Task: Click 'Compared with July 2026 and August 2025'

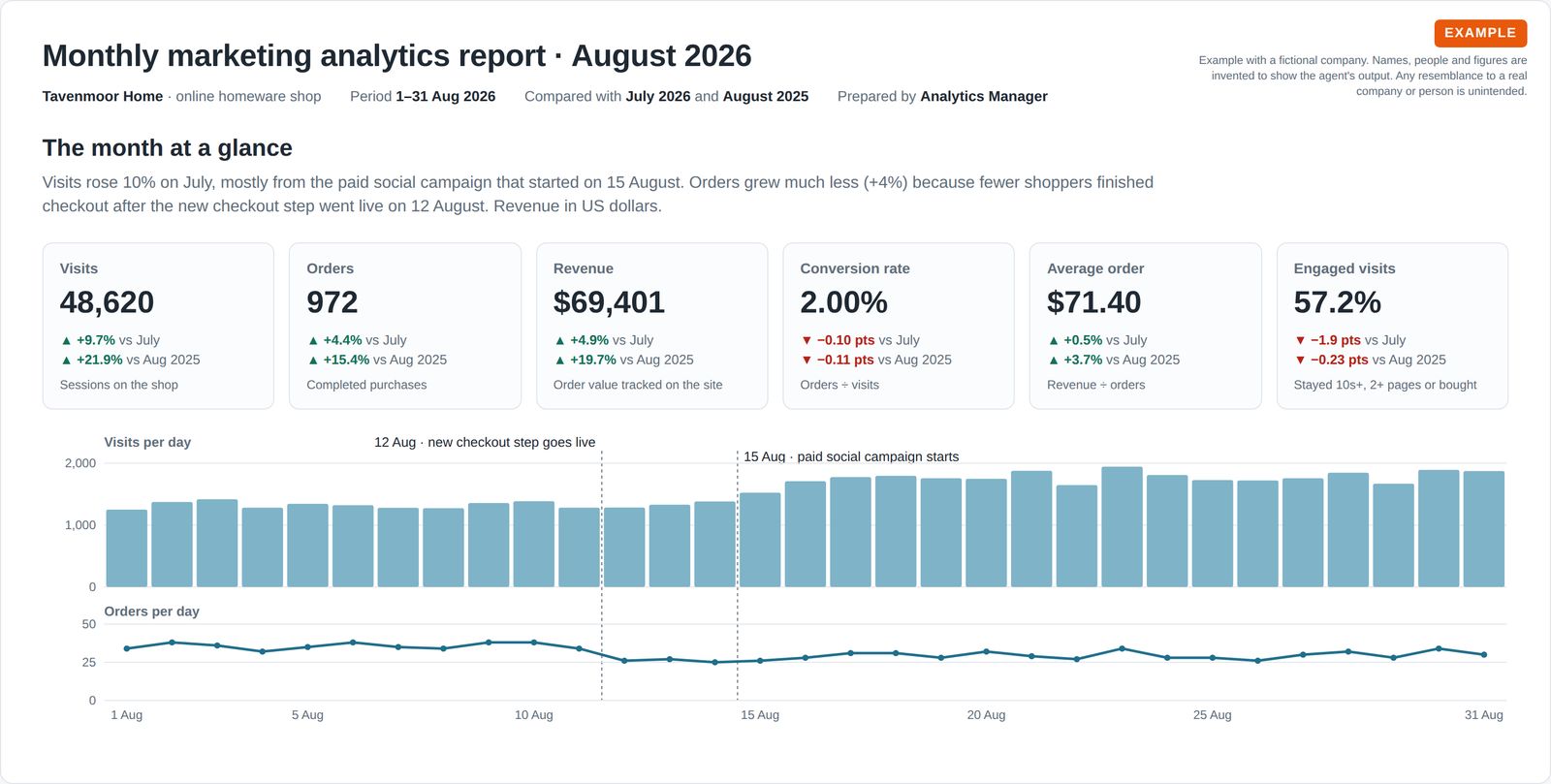Action: [x=666, y=96]
